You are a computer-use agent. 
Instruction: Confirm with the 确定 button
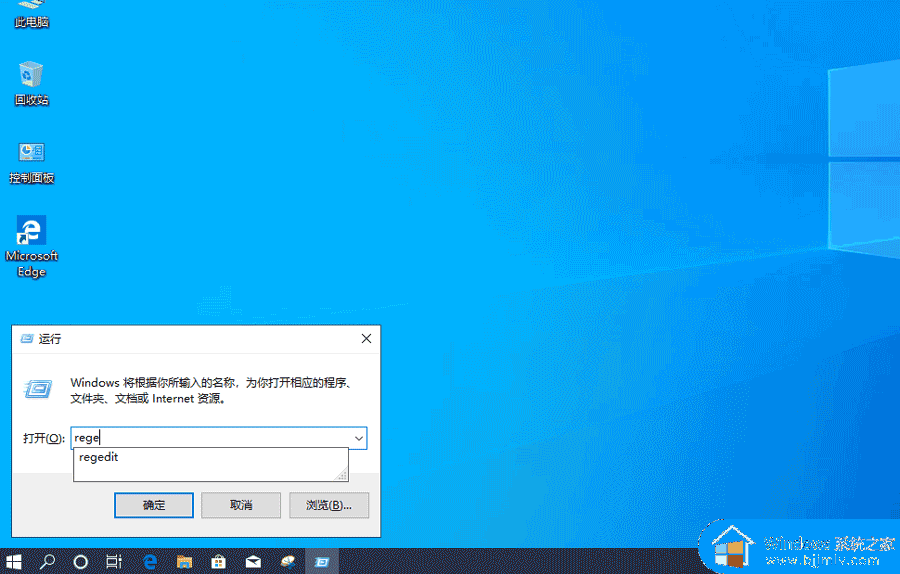click(x=154, y=505)
